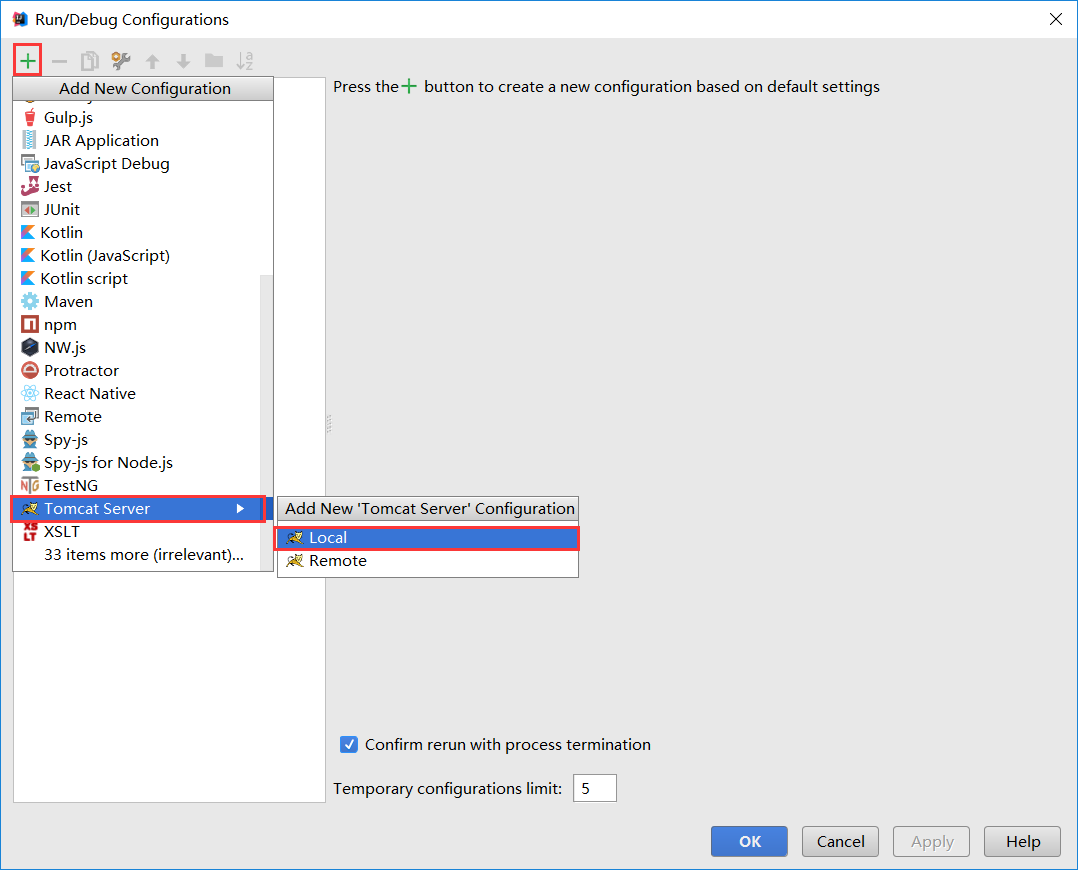Choose npm configuration type
Viewport: 1078px width, 870px height.
[136, 325]
